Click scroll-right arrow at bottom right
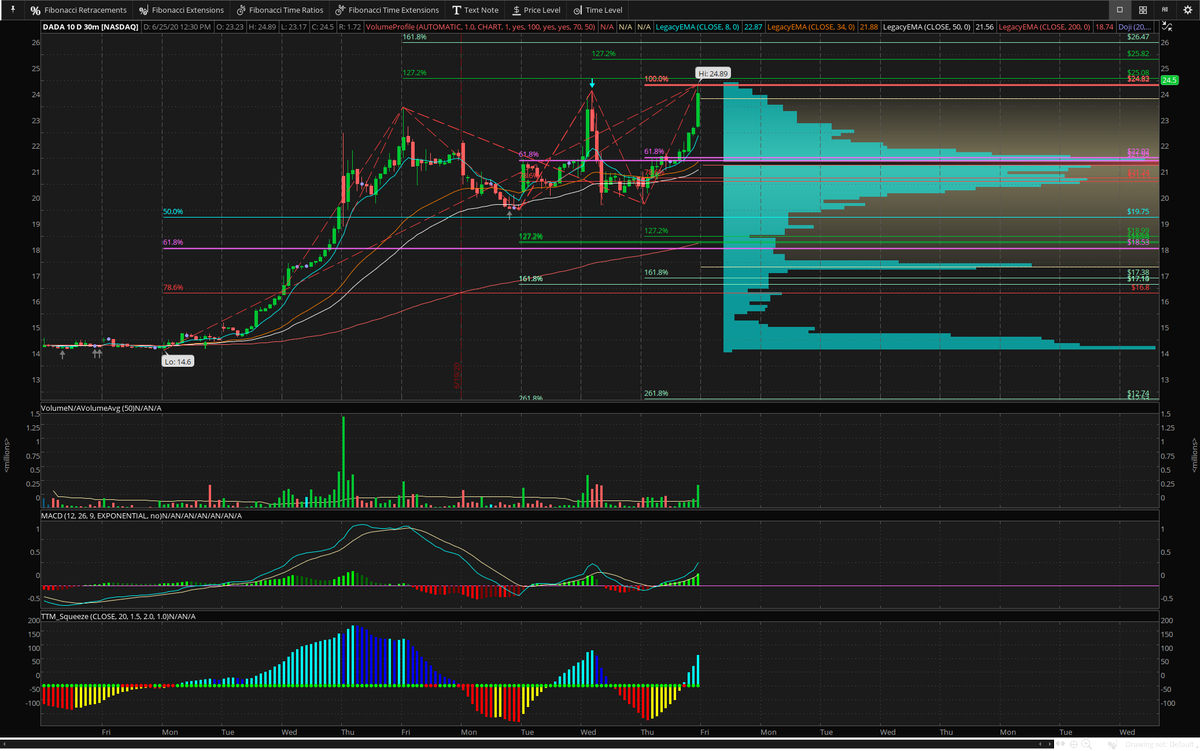The width and height of the screenshot is (1200, 751). click(x=1050, y=744)
